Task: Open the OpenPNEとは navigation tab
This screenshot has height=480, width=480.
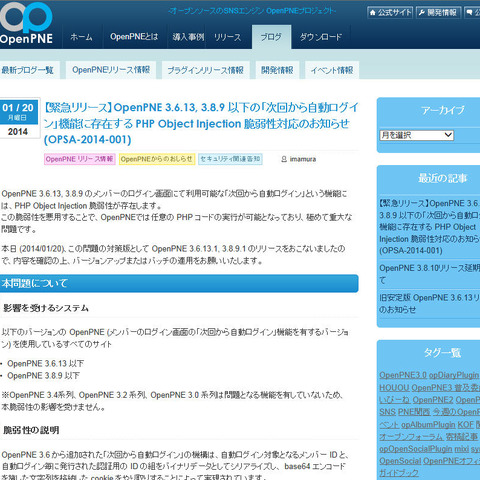Action: pos(134,37)
